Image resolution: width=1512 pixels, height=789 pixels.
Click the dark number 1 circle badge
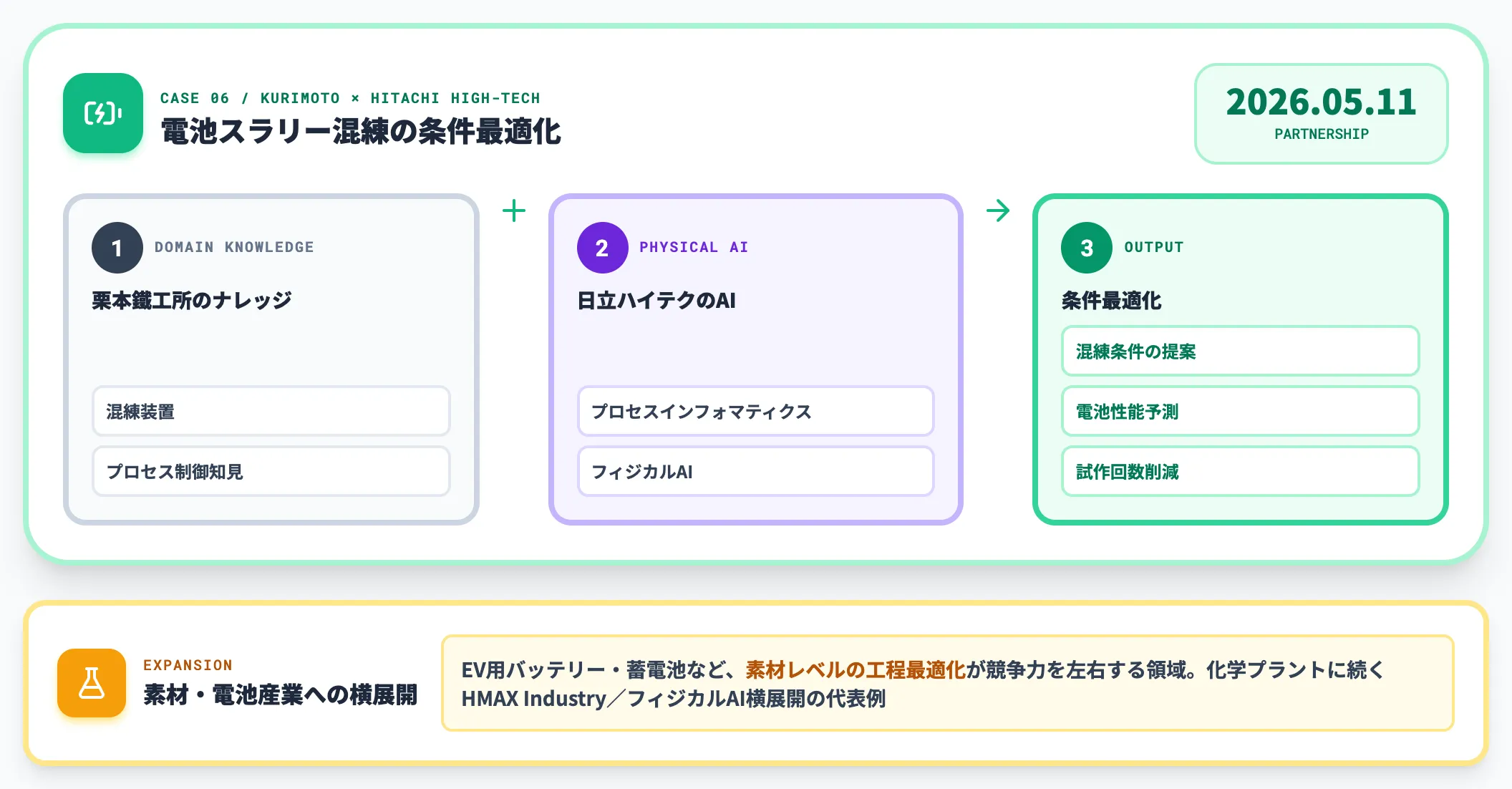pyautogui.click(x=117, y=248)
